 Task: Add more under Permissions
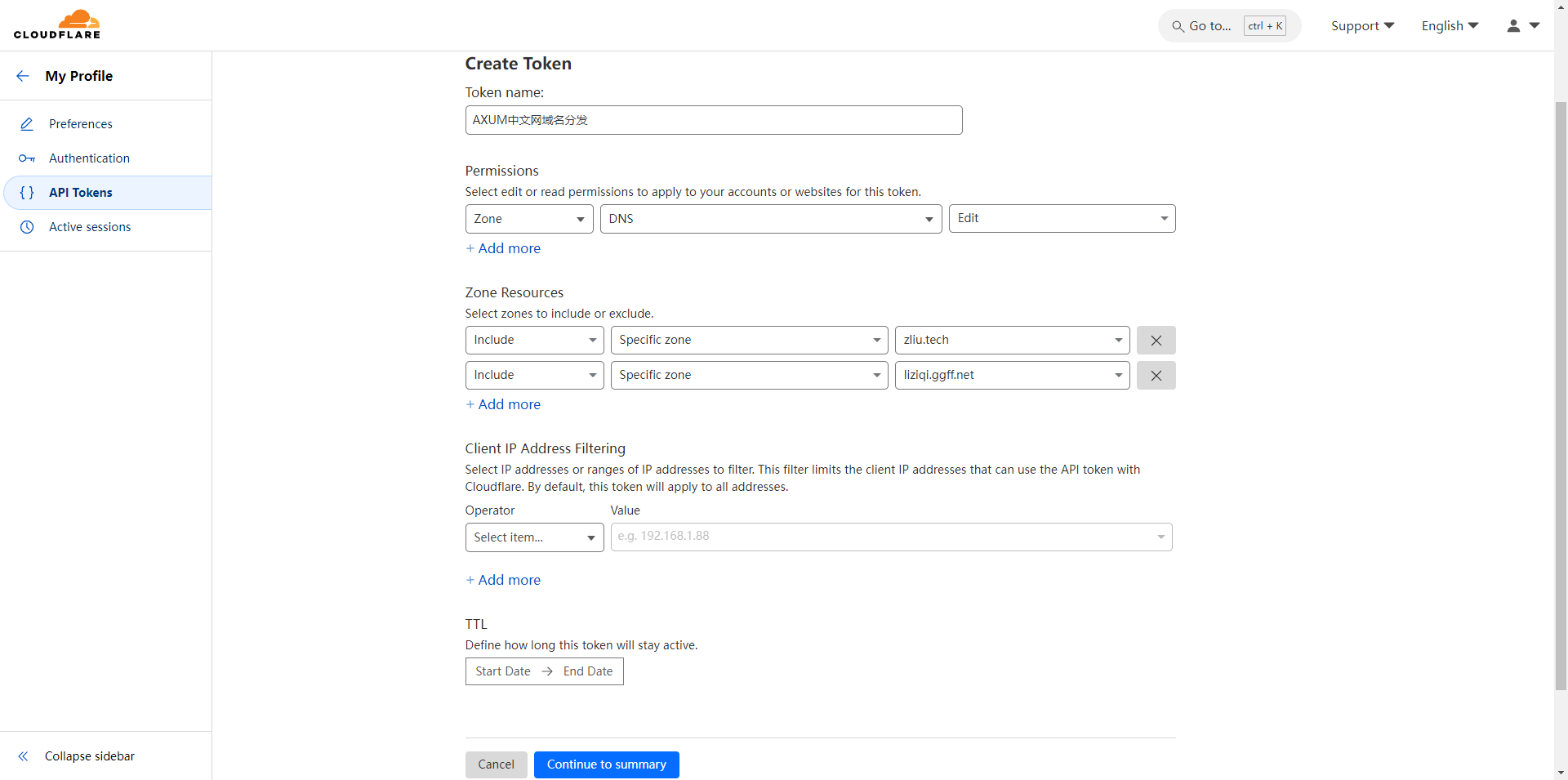503,248
